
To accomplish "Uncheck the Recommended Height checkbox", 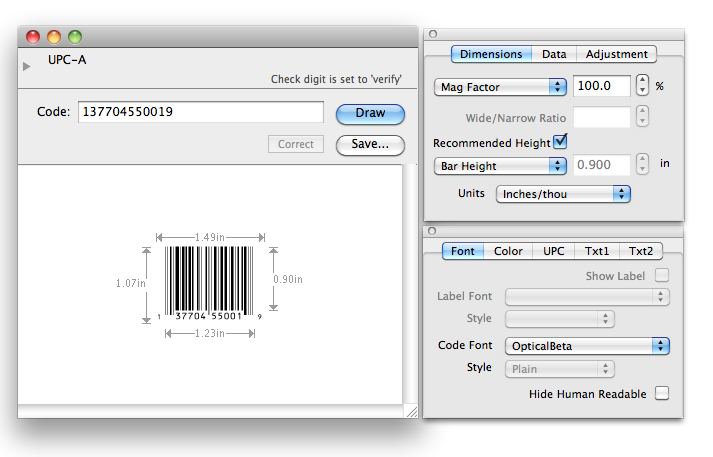I will click(x=561, y=142).
